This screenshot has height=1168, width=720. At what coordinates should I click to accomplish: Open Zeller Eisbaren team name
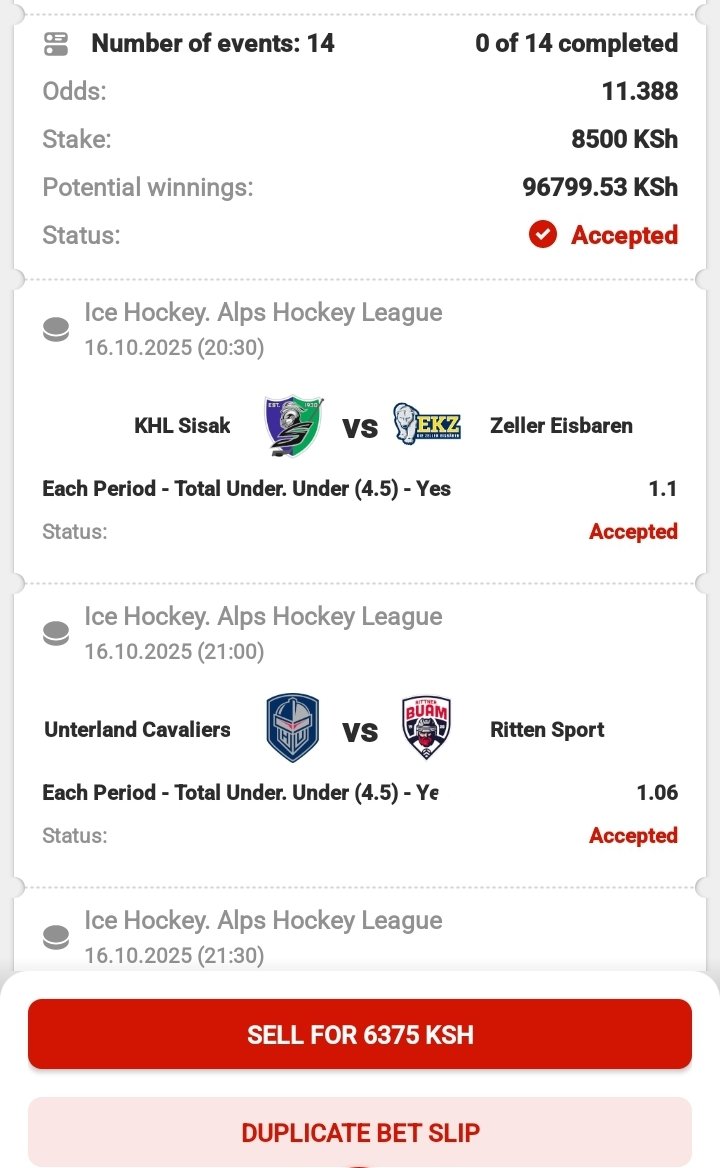click(x=561, y=426)
